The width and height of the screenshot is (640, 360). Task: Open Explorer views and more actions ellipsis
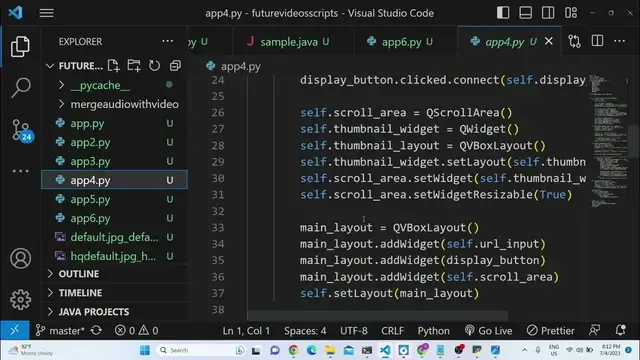click(167, 41)
